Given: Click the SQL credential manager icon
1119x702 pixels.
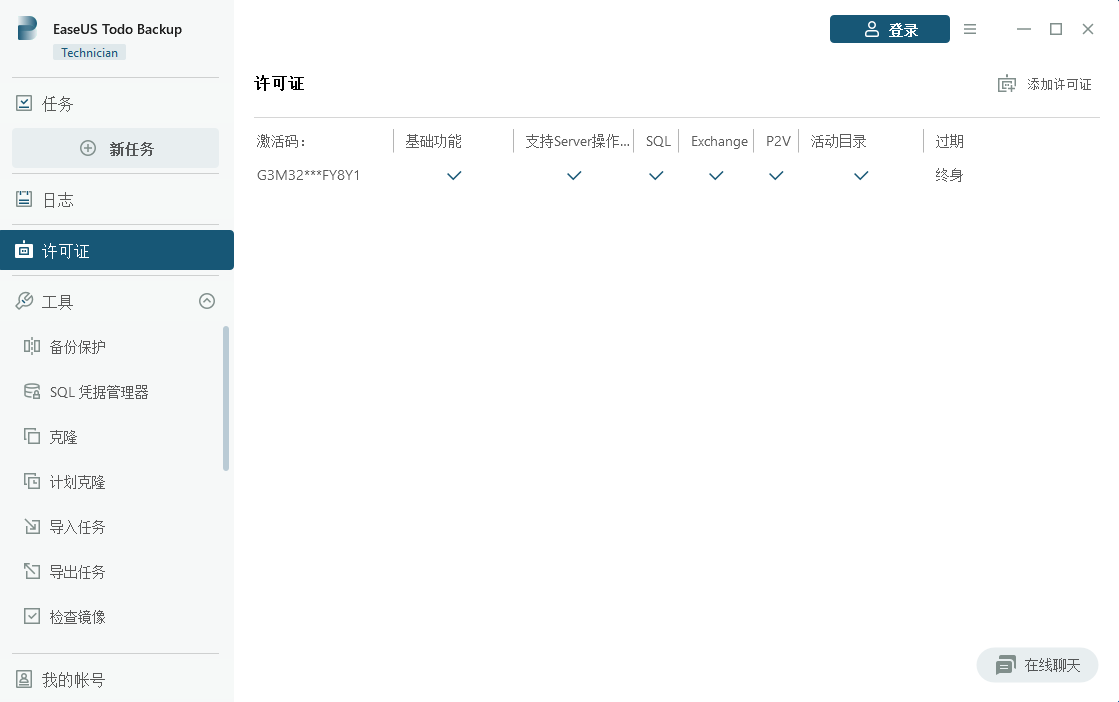Looking at the screenshot, I should (32, 392).
